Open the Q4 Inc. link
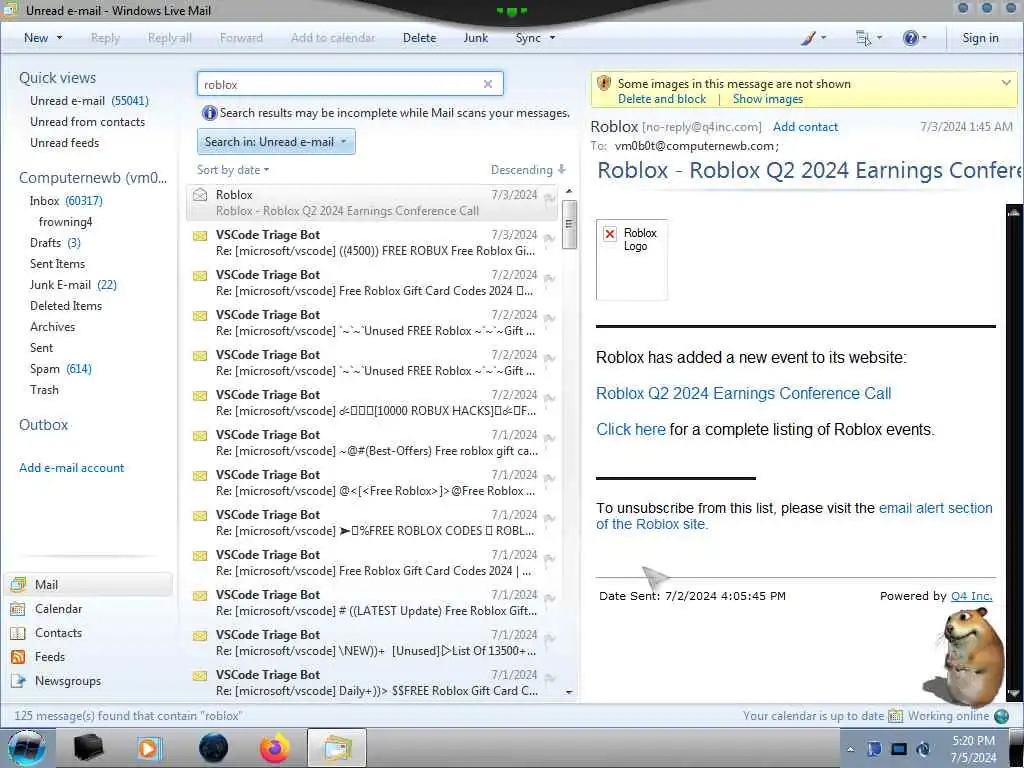 tap(971, 596)
